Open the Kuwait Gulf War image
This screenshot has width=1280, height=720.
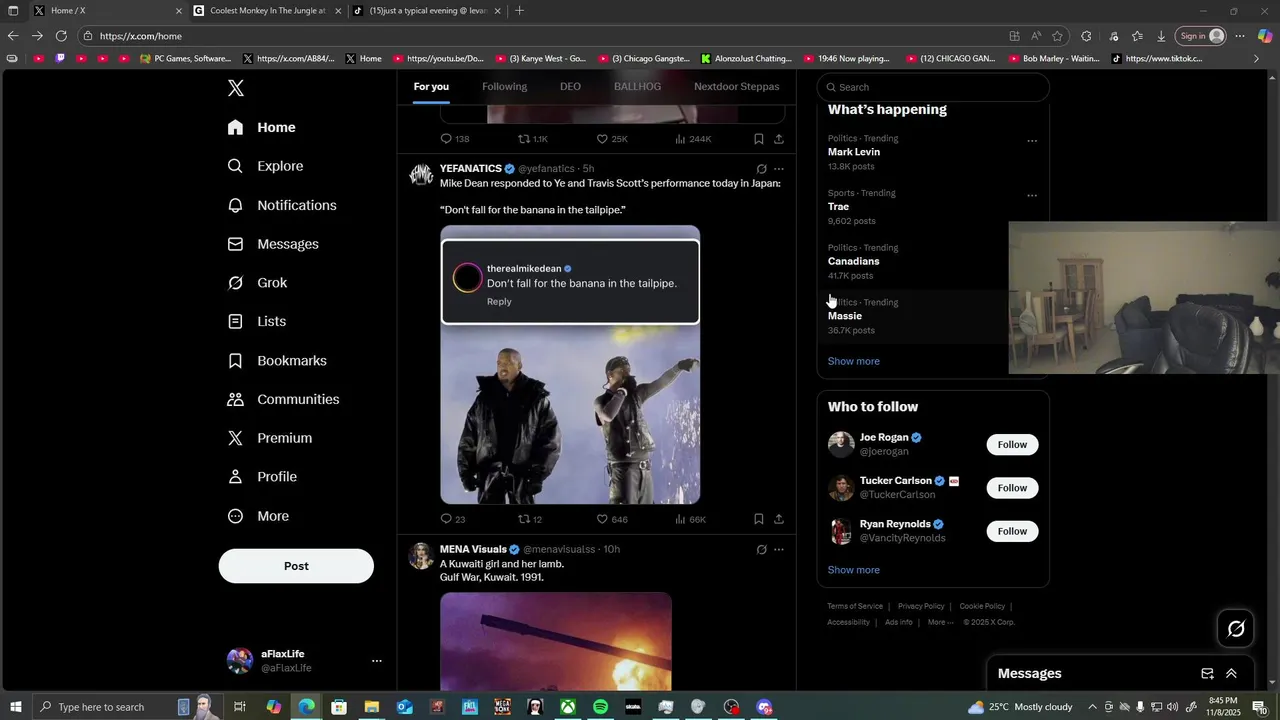(x=556, y=641)
